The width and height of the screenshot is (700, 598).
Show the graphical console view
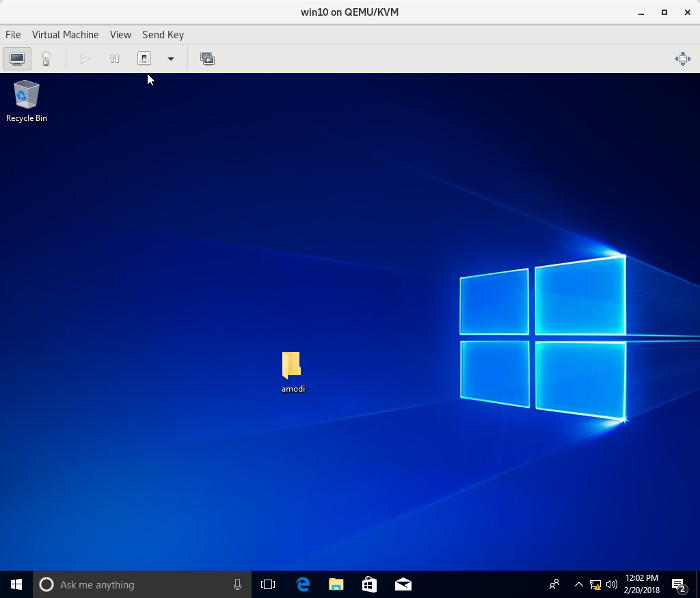pyautogui.click(x=17, y=59)
